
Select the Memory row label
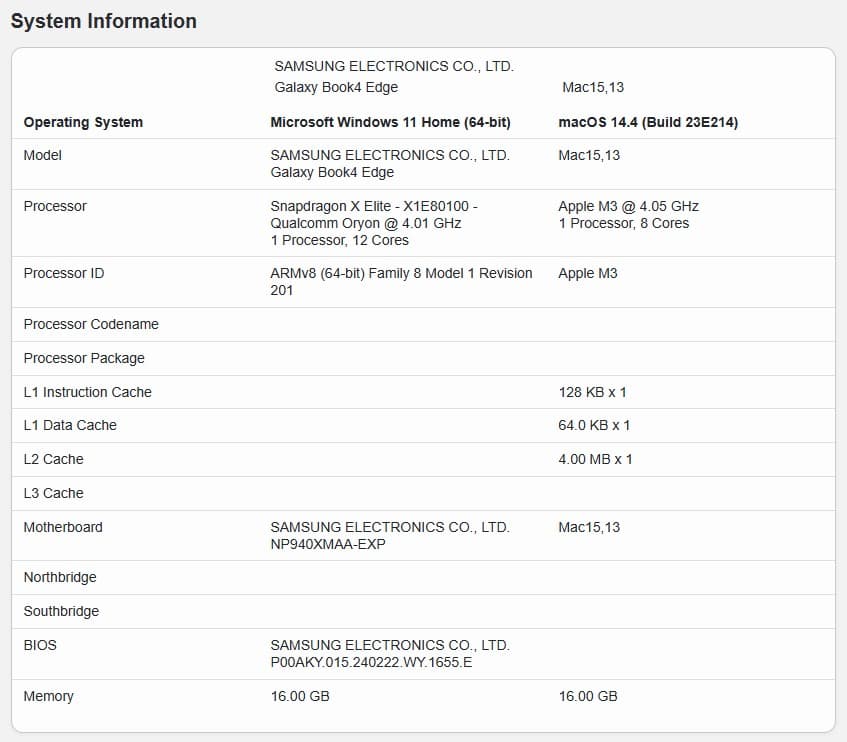coord(49,696)
